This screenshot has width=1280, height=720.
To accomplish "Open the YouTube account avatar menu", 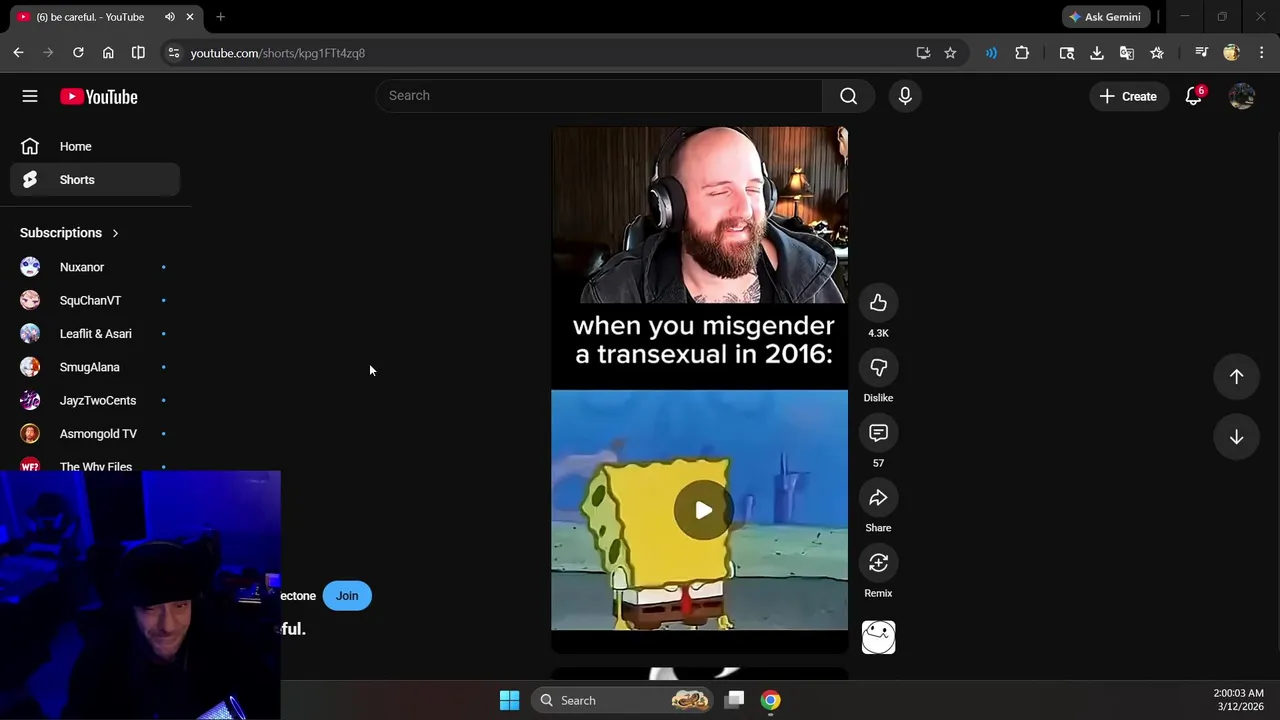I will (1242, 96).
